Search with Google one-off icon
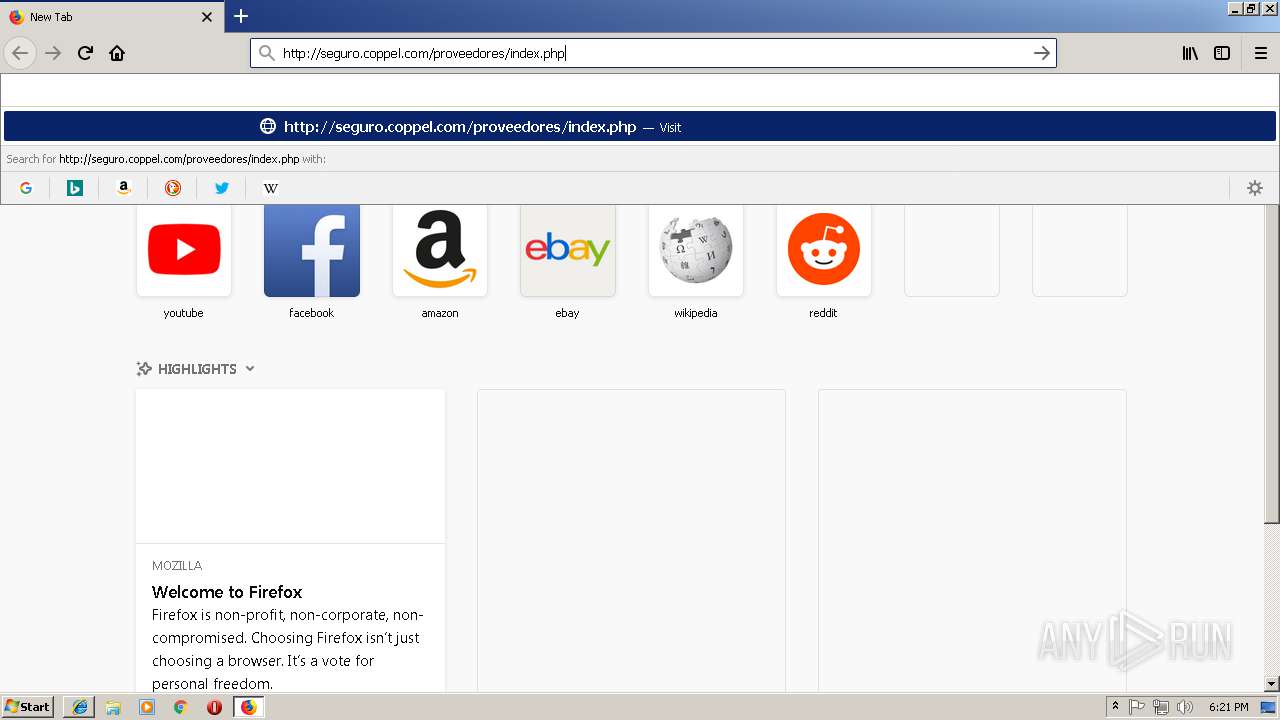 pos(26,188)
